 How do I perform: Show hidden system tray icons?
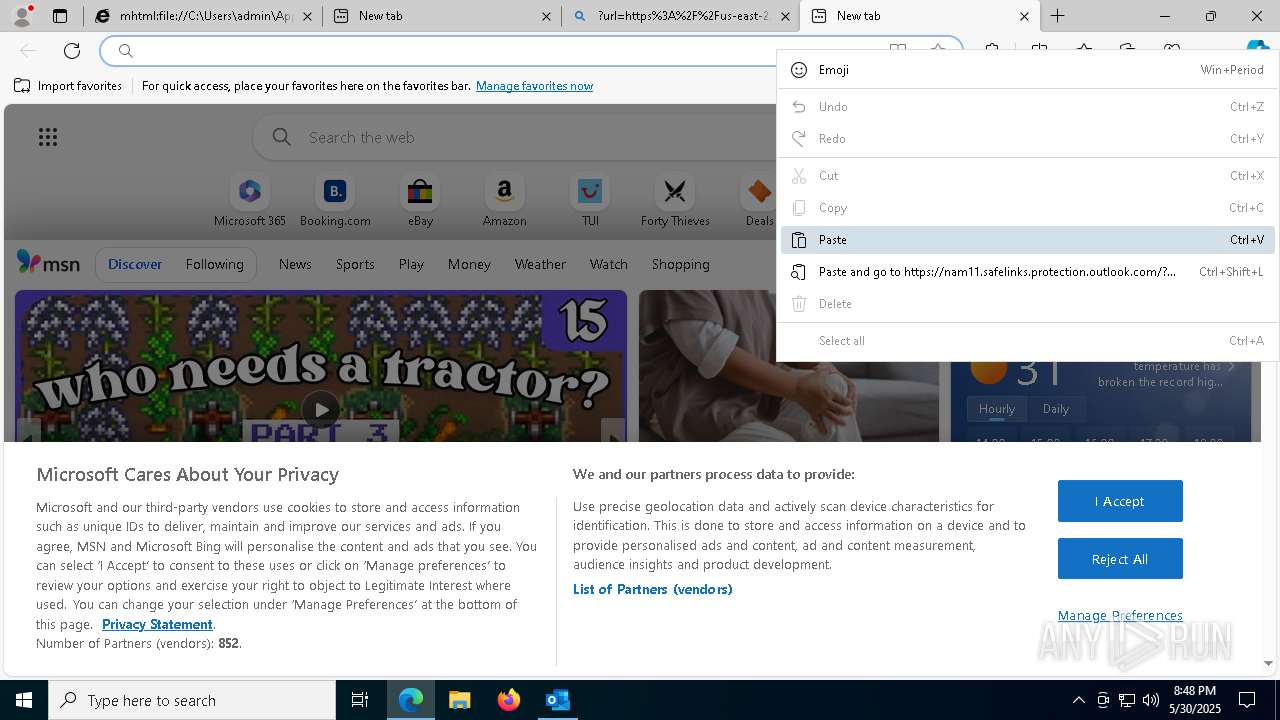pos(1079,700)
